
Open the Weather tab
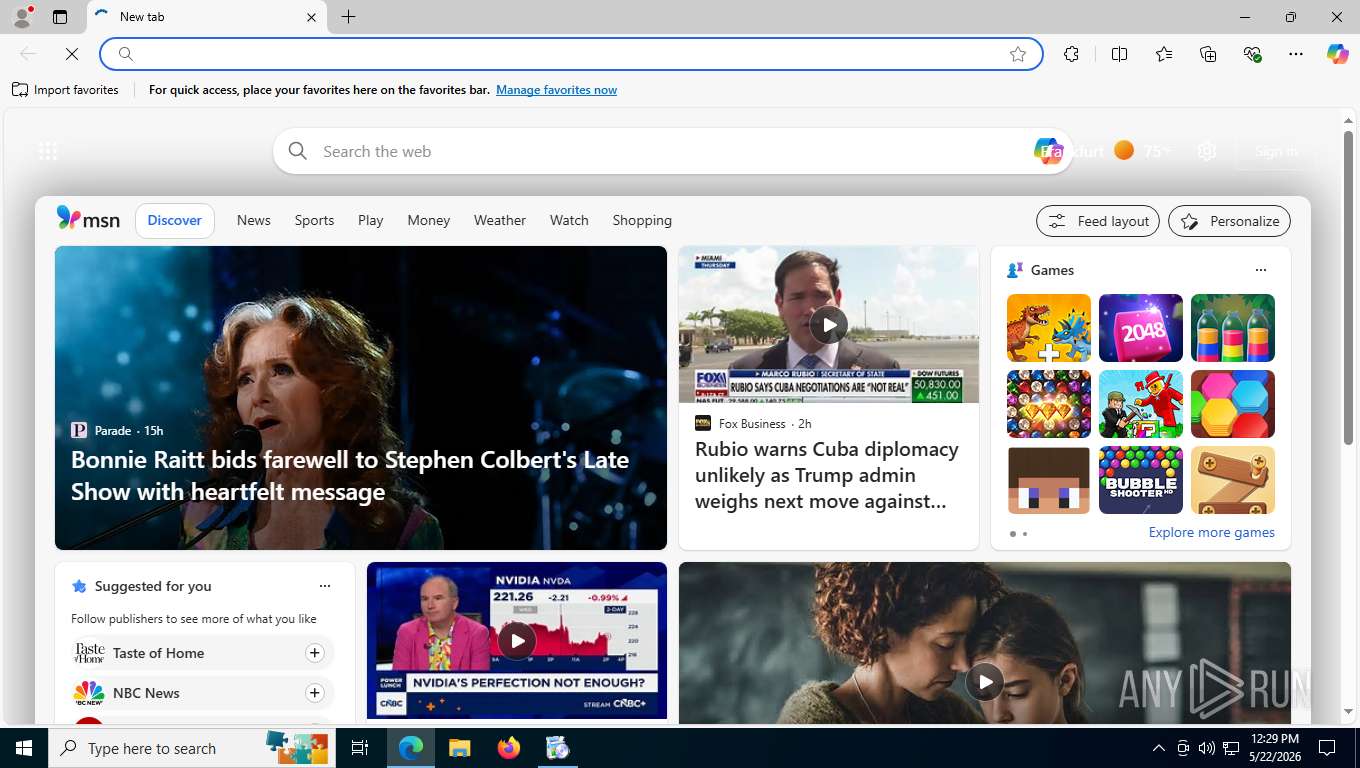pos(500,220)
